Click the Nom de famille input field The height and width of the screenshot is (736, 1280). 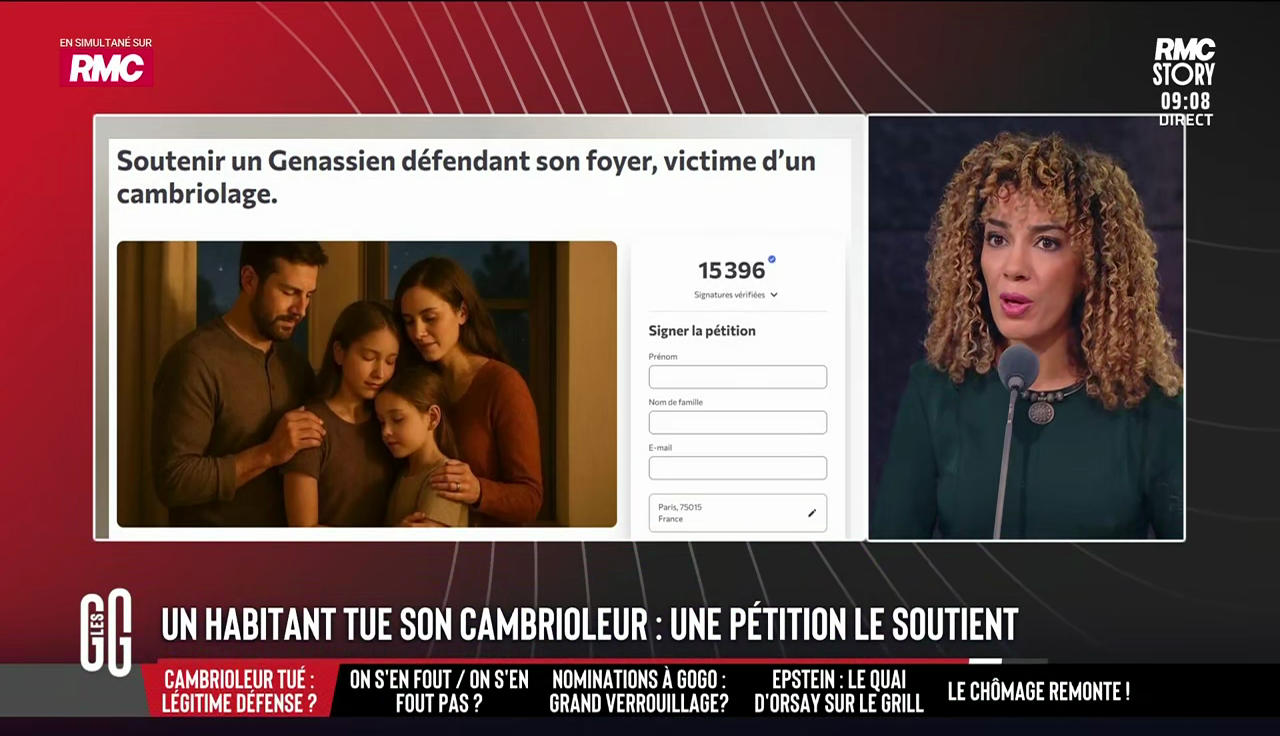pyautogui.click(x=738, y=422)
